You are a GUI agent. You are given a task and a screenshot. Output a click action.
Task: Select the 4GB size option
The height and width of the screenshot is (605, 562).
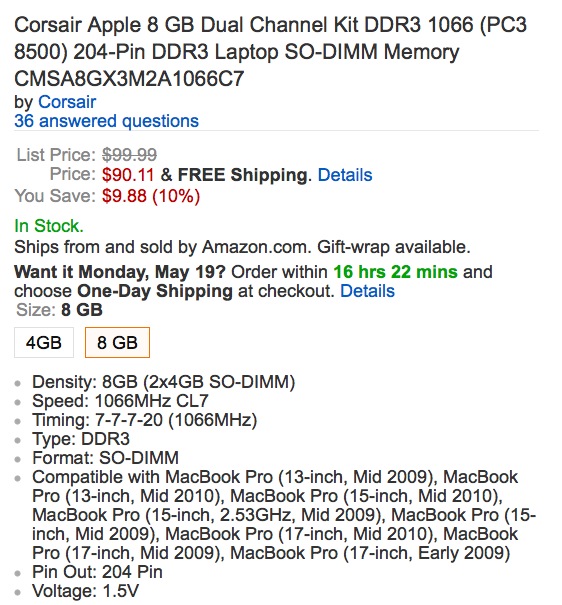point(44,343)
